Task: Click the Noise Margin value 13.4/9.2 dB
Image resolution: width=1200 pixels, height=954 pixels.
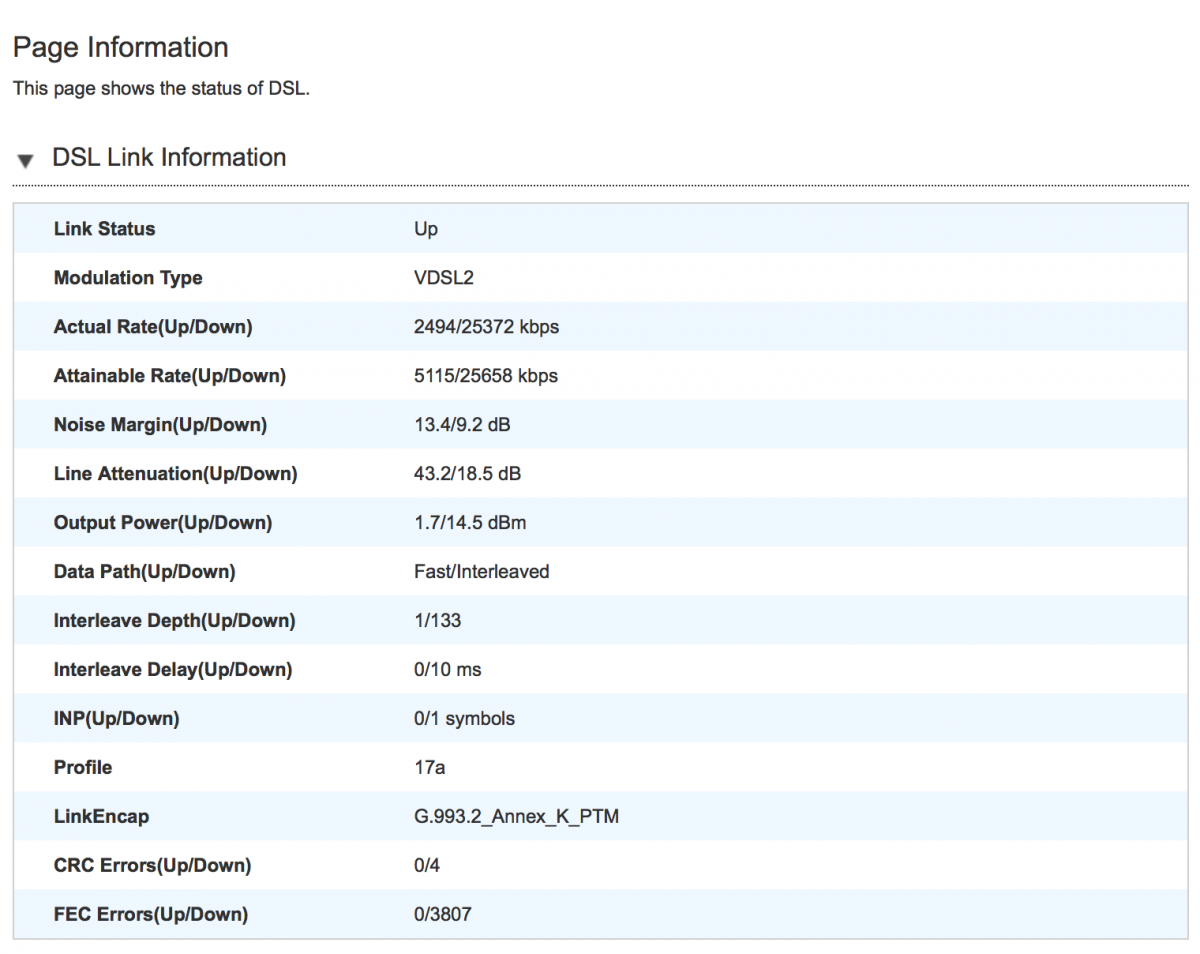Action: (462, 425)
